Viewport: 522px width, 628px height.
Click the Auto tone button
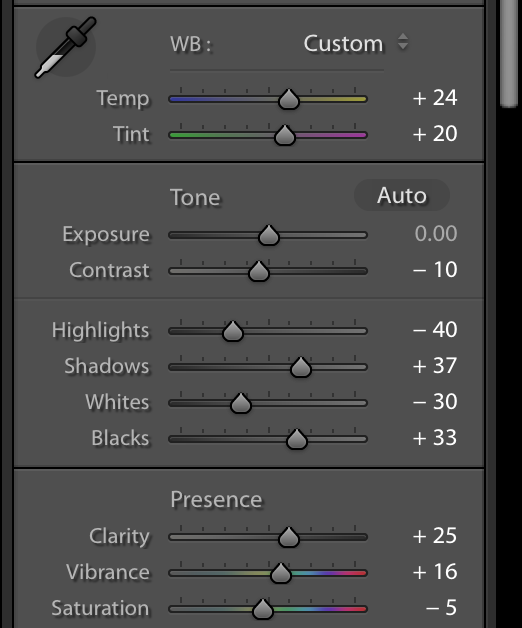click(402, 195)
